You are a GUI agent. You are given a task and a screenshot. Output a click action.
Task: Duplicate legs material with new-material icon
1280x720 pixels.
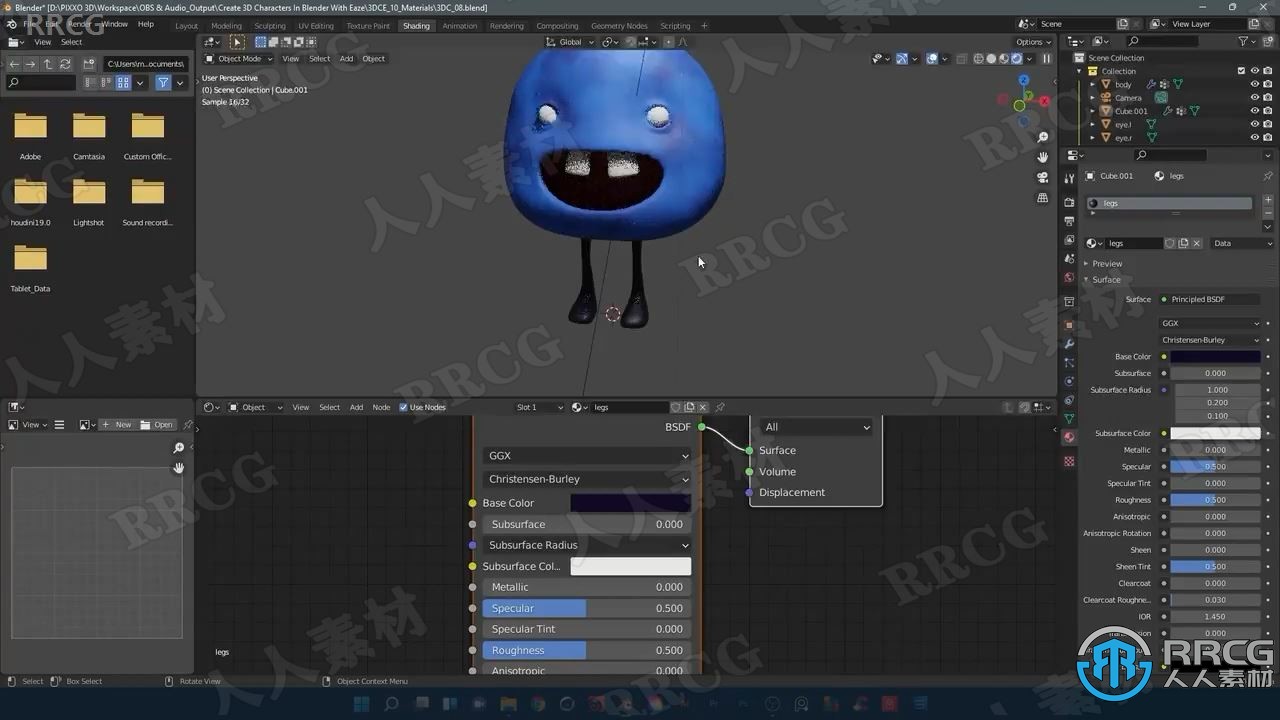[689, 407]
